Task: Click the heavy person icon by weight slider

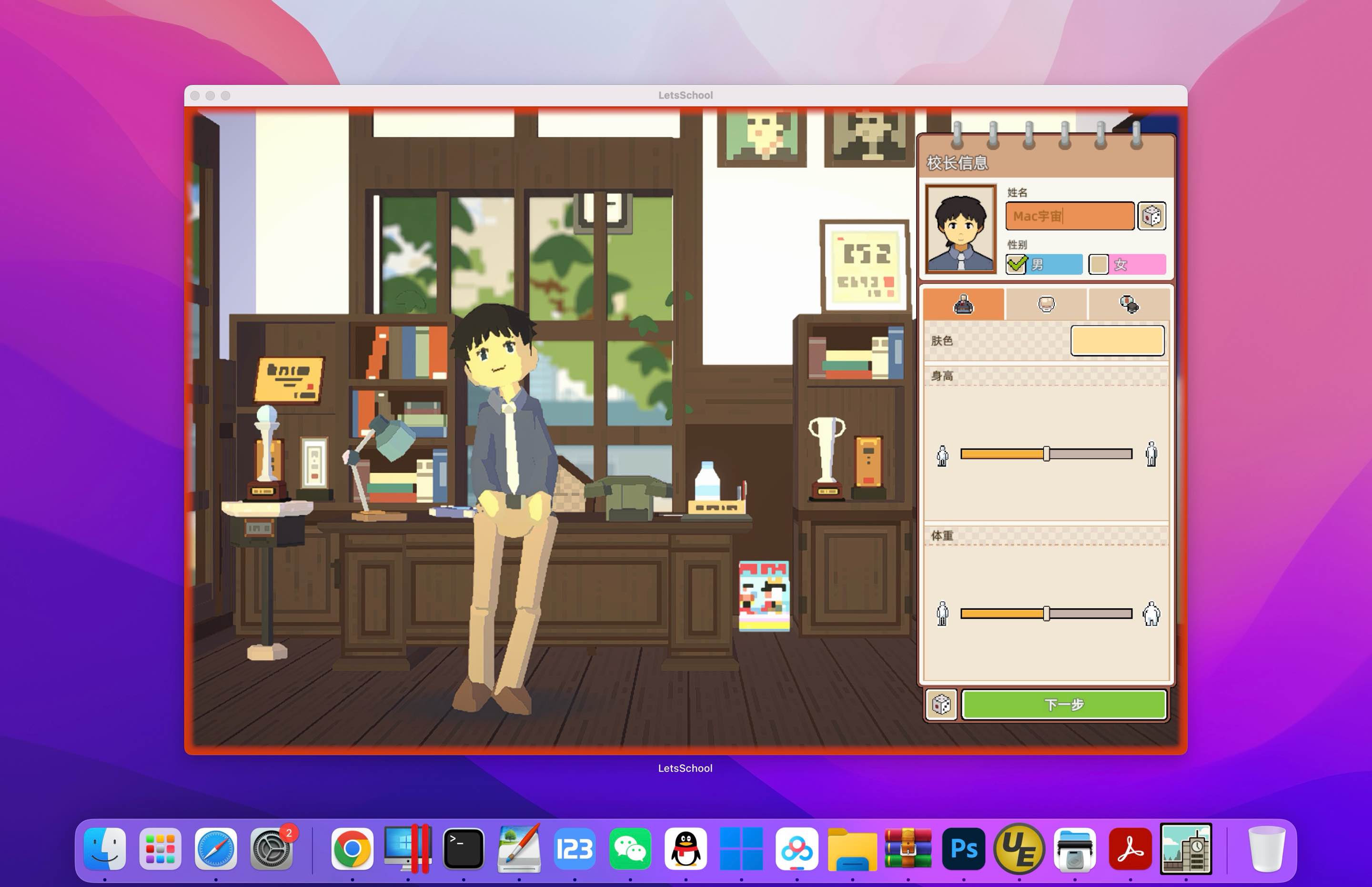Action: coord(1151,614)
